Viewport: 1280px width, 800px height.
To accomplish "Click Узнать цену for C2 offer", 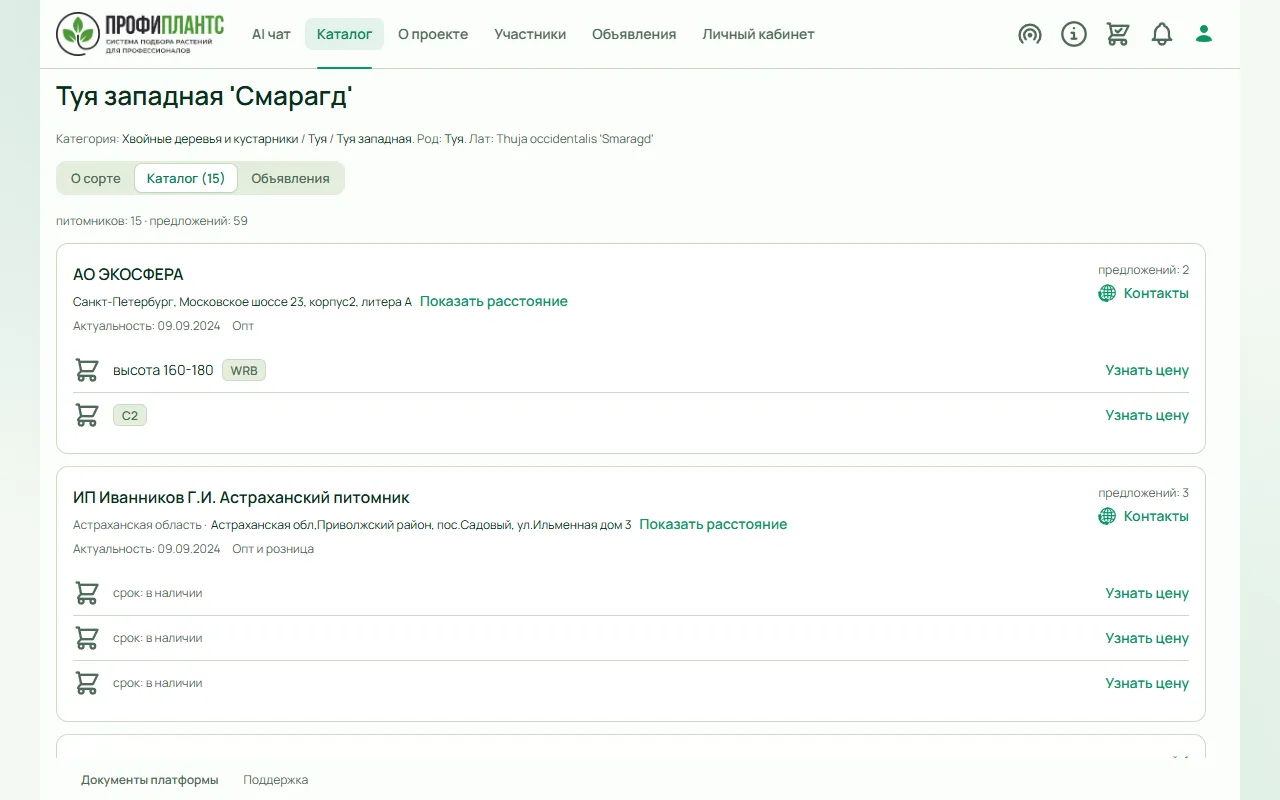I will (x=1147, y=415).
